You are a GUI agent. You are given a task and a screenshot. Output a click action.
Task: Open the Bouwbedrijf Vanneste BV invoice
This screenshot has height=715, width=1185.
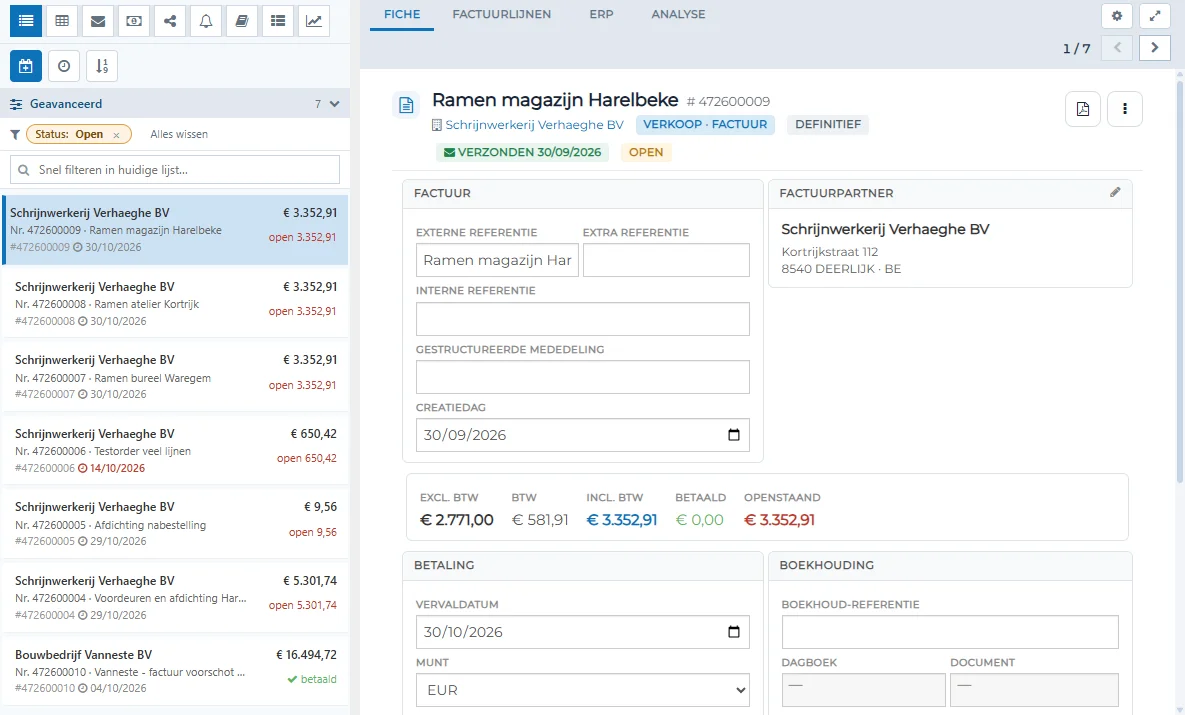pyautogui.click(x=176, y=671)
